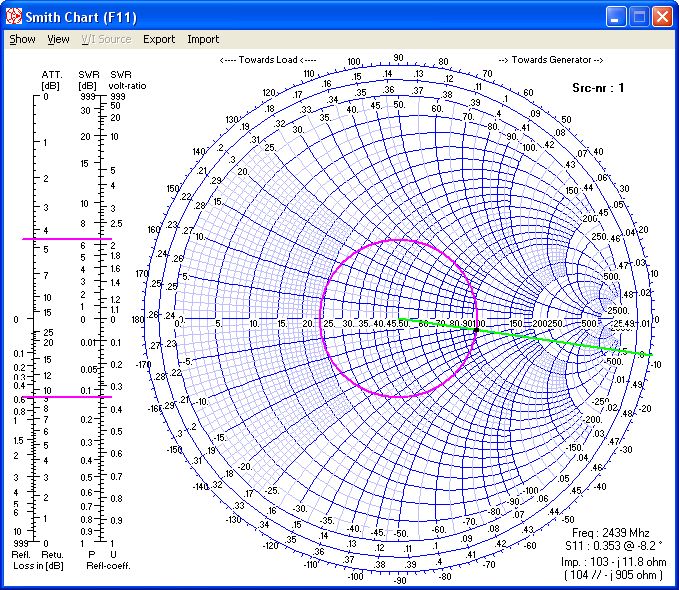Click the green impedance line on chart
This screenshot has width=679, height=590.
pyautogui.click(x=560, y=340)
